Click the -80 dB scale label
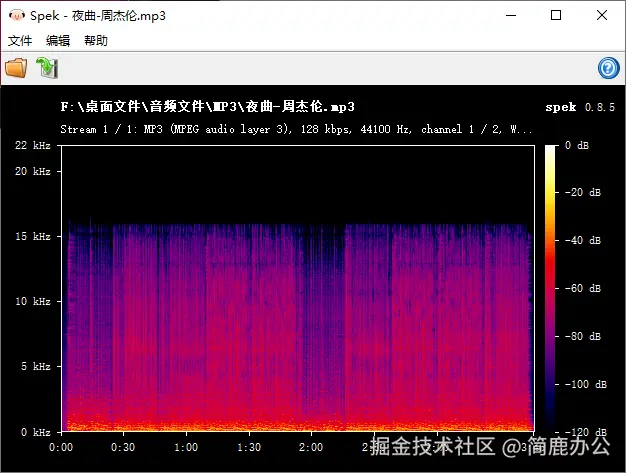Image resolution: width=626 pixels, height=473 pixels. point(583,336)
